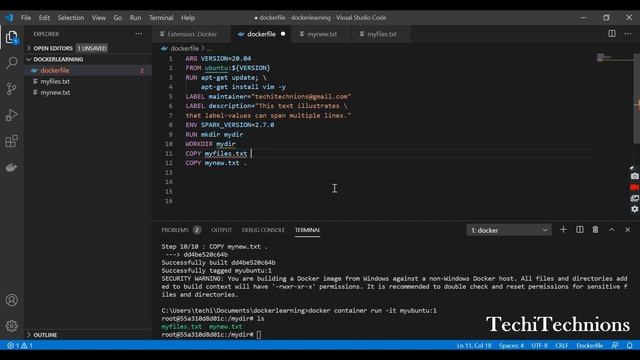Open the Problems panel tab
The height and width of the screenshot is (360, 640).
pos(181,230)
